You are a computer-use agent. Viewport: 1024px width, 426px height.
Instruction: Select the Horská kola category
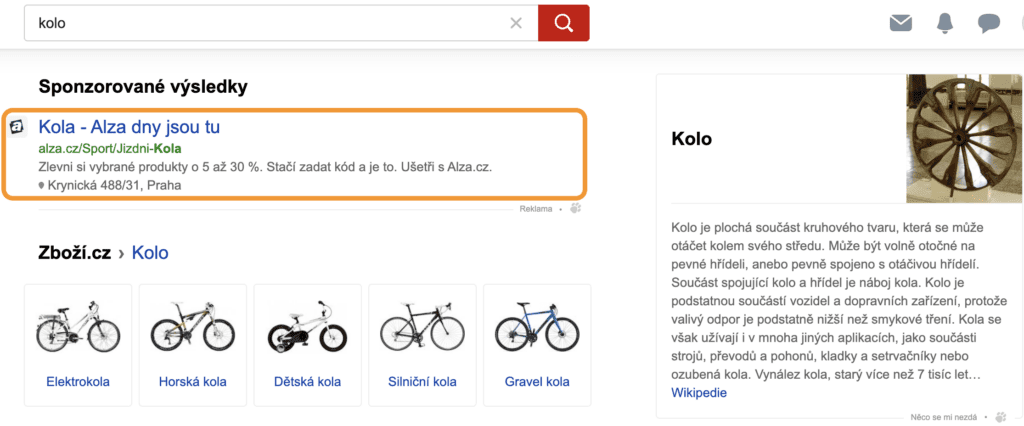pyautogui.click(x=193, y=382)
